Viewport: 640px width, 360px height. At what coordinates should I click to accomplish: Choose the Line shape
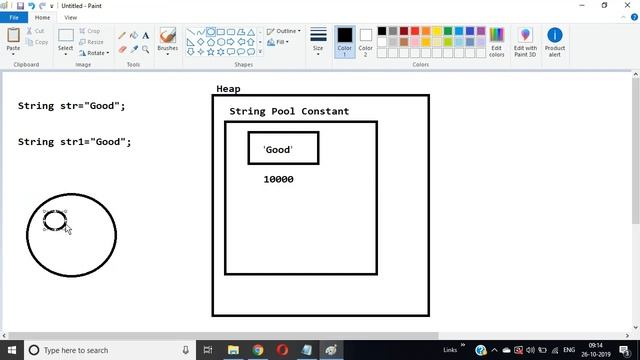tap(191, 32)
